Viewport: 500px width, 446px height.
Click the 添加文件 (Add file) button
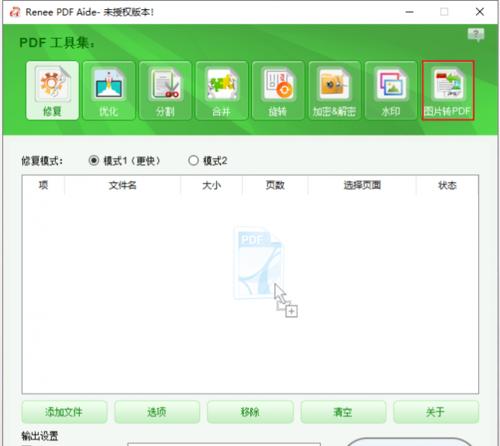coord(64,412)
